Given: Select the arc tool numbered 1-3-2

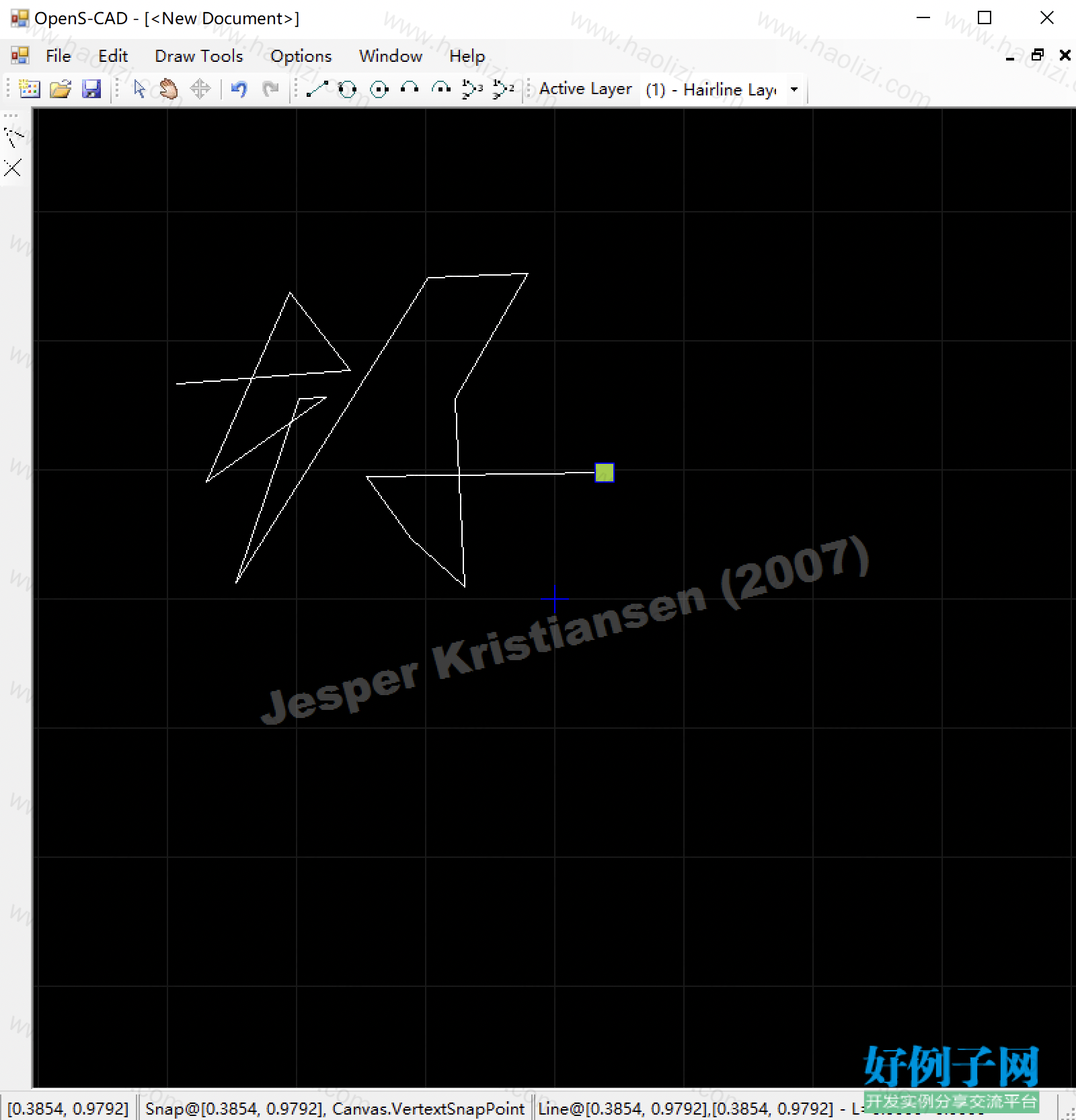Looking at the screenshot, I should tap(472, 89).
